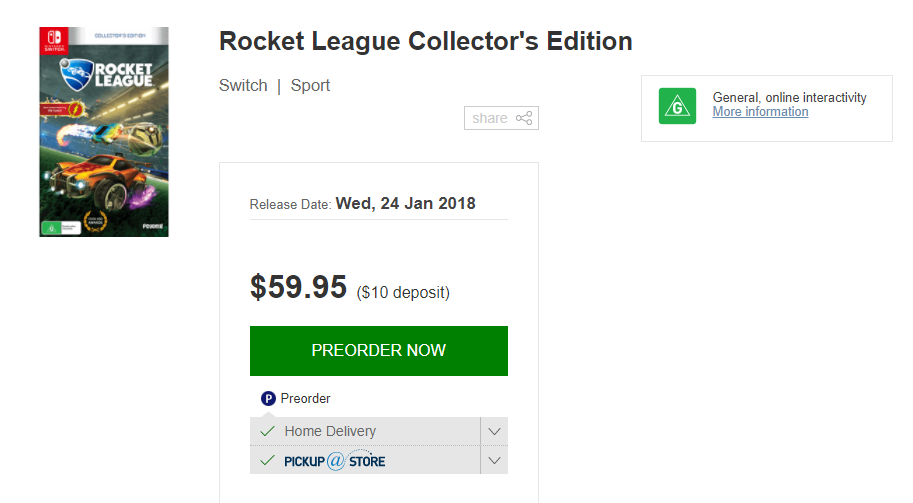Click the release date Wed, 24 Jan 2018
The height and width of the screenshot is (503, 913).
pos(405,203)
